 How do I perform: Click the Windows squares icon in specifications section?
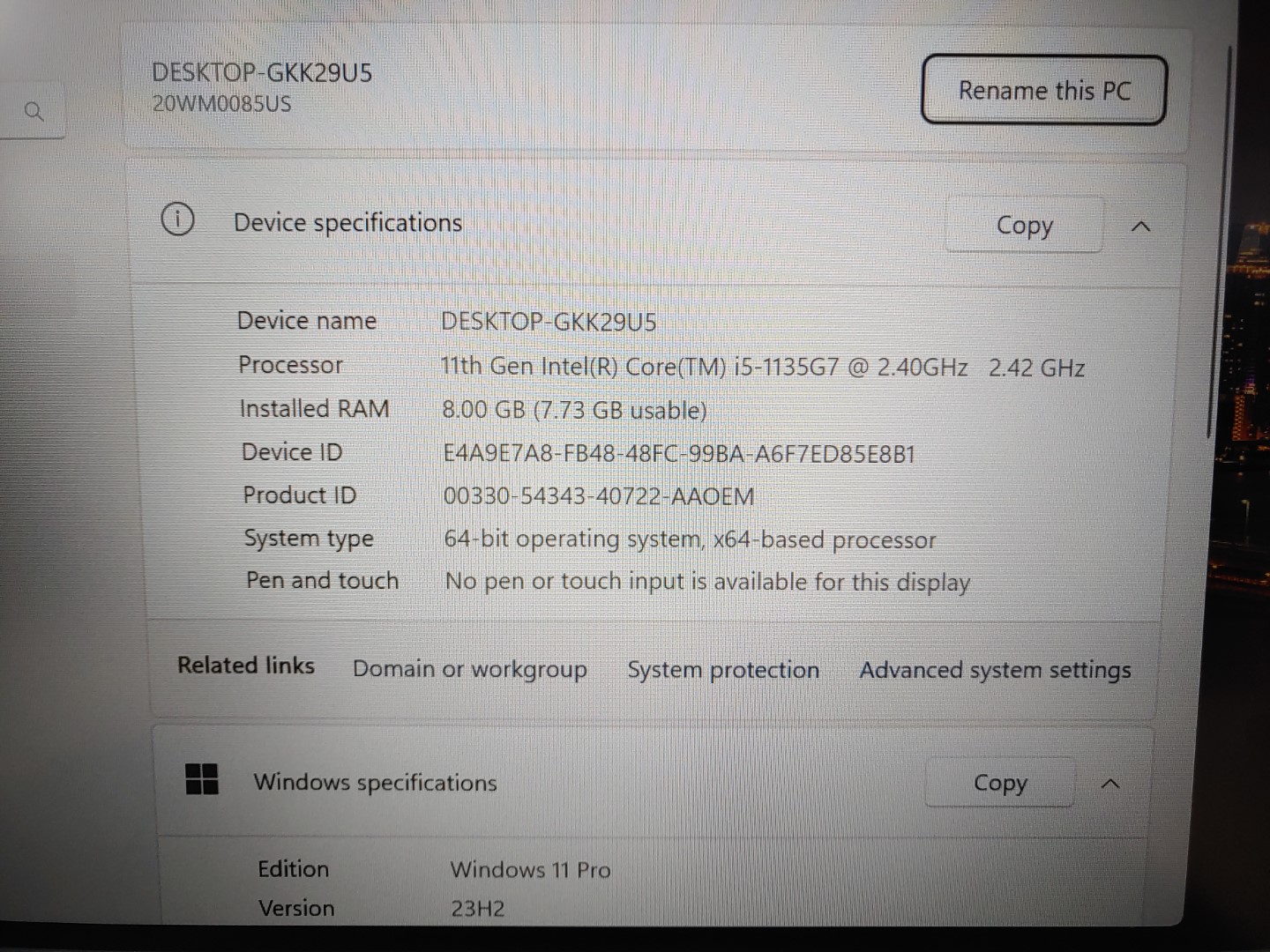click(203, 781)
